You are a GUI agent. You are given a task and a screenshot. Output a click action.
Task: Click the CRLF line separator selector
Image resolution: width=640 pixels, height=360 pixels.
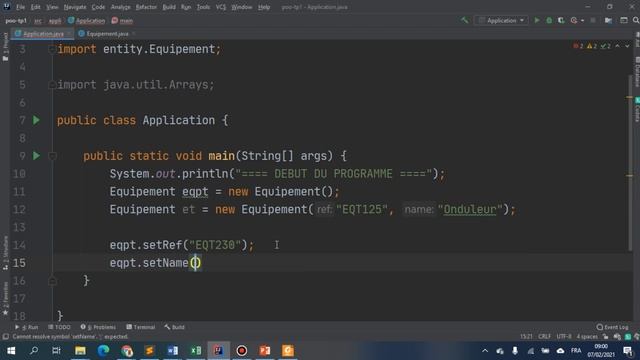click(544, 337)
